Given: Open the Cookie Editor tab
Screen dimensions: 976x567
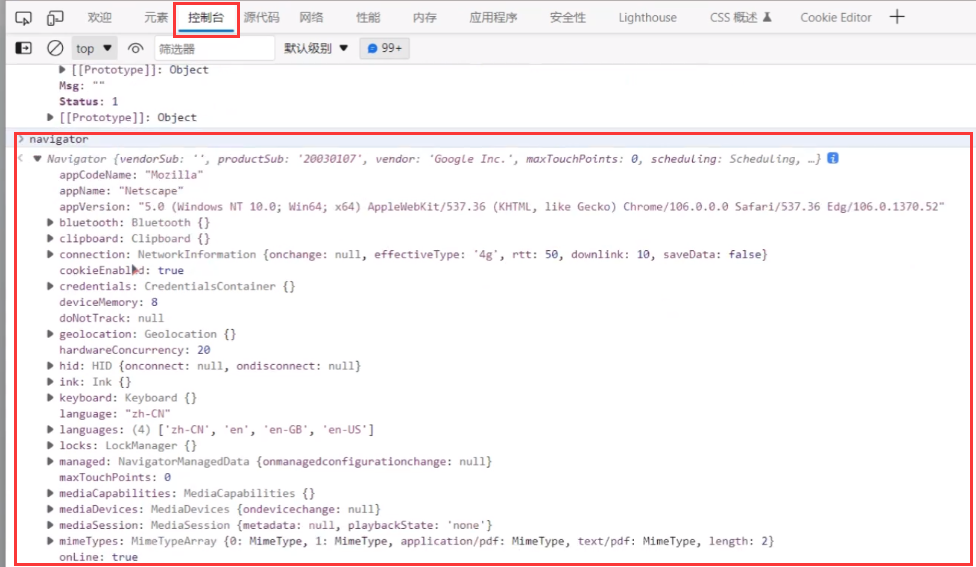Looking at the screenshot, I should 835,18.
